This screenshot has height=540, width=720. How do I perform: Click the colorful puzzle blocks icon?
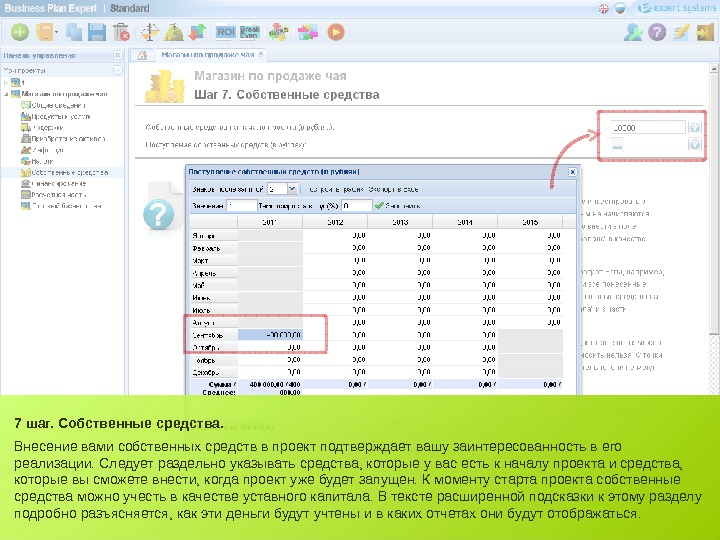308,32
